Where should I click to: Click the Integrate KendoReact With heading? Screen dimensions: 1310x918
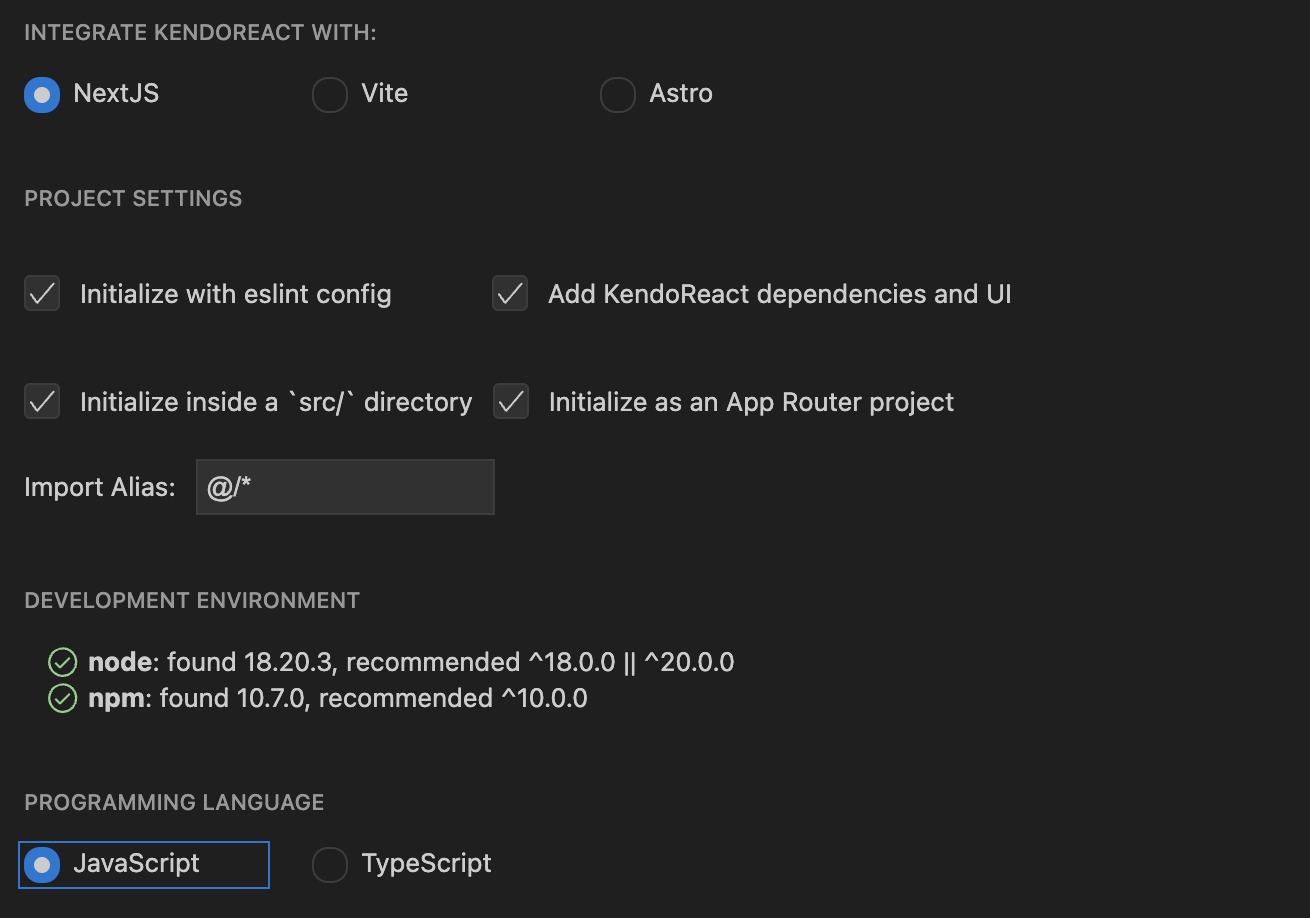[200, 32]
